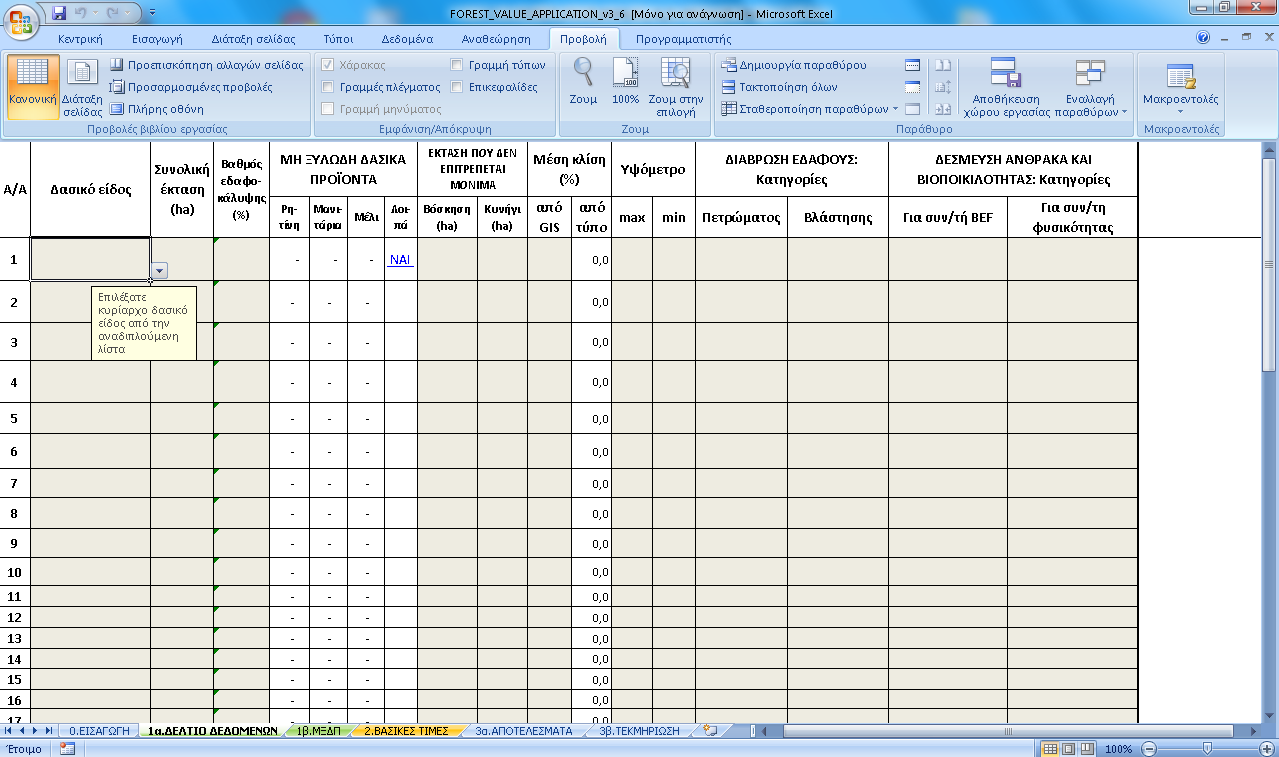Click Πετρώματος column header
Image resolution: width=1279 pixels, height=757 pixels.
[x=741, y=217]
